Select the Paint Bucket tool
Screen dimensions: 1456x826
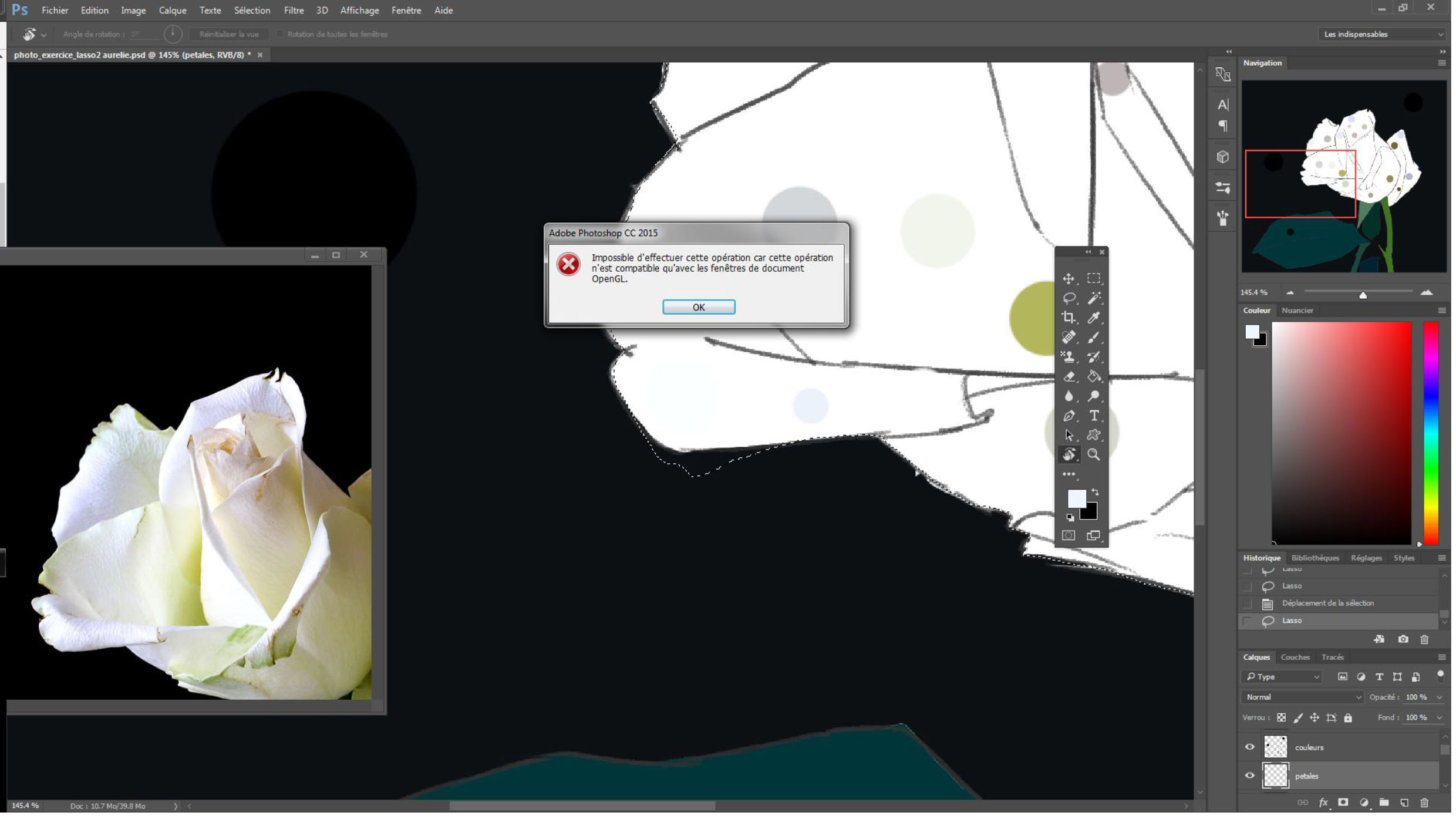click(x=1094, y=376)
